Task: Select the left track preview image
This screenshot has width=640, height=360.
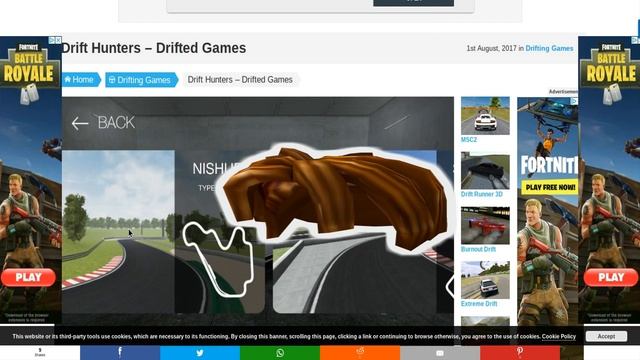Action: (x=118, y=231)
